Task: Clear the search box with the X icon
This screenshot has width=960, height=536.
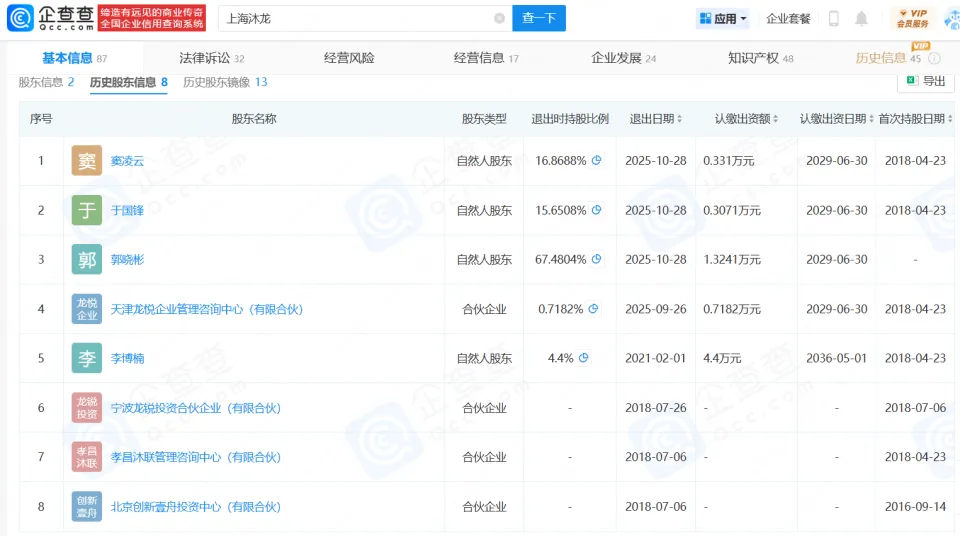Action: click(x=499, y=18)
